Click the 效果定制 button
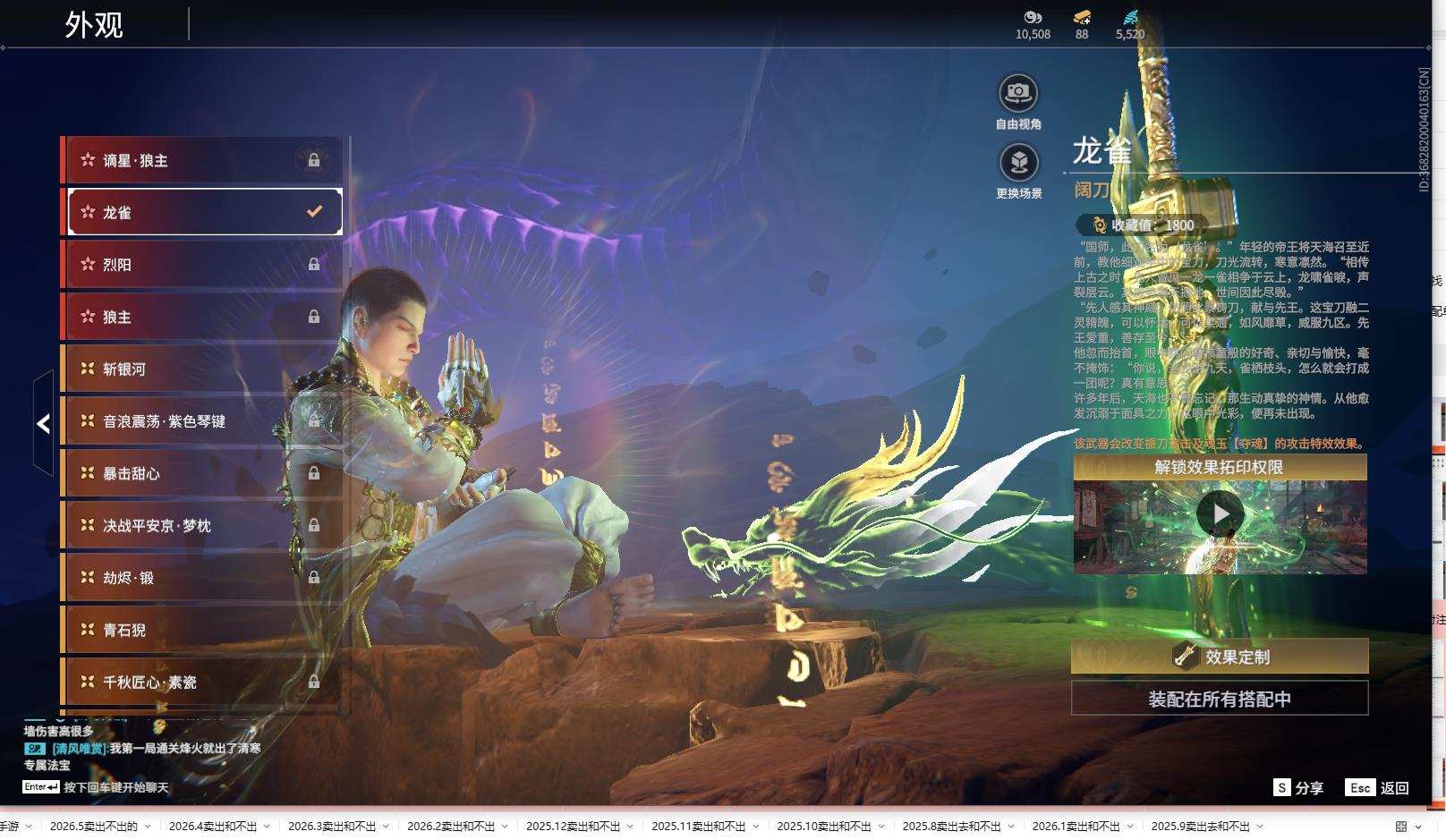This screenshot has height=840, width=1446. pos(1220,657)
